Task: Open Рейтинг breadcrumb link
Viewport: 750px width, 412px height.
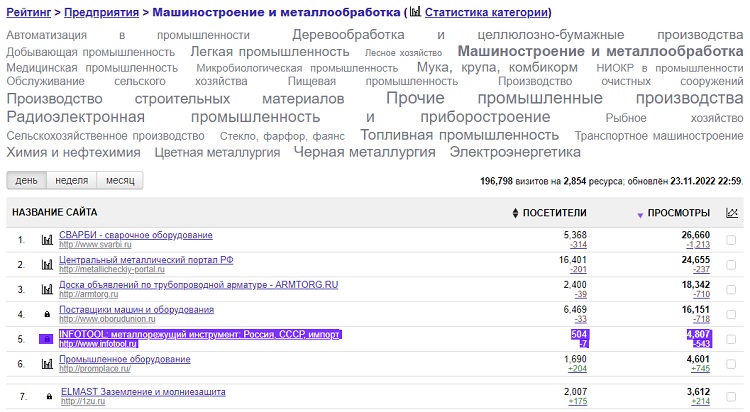Action: tap(29, 12)
